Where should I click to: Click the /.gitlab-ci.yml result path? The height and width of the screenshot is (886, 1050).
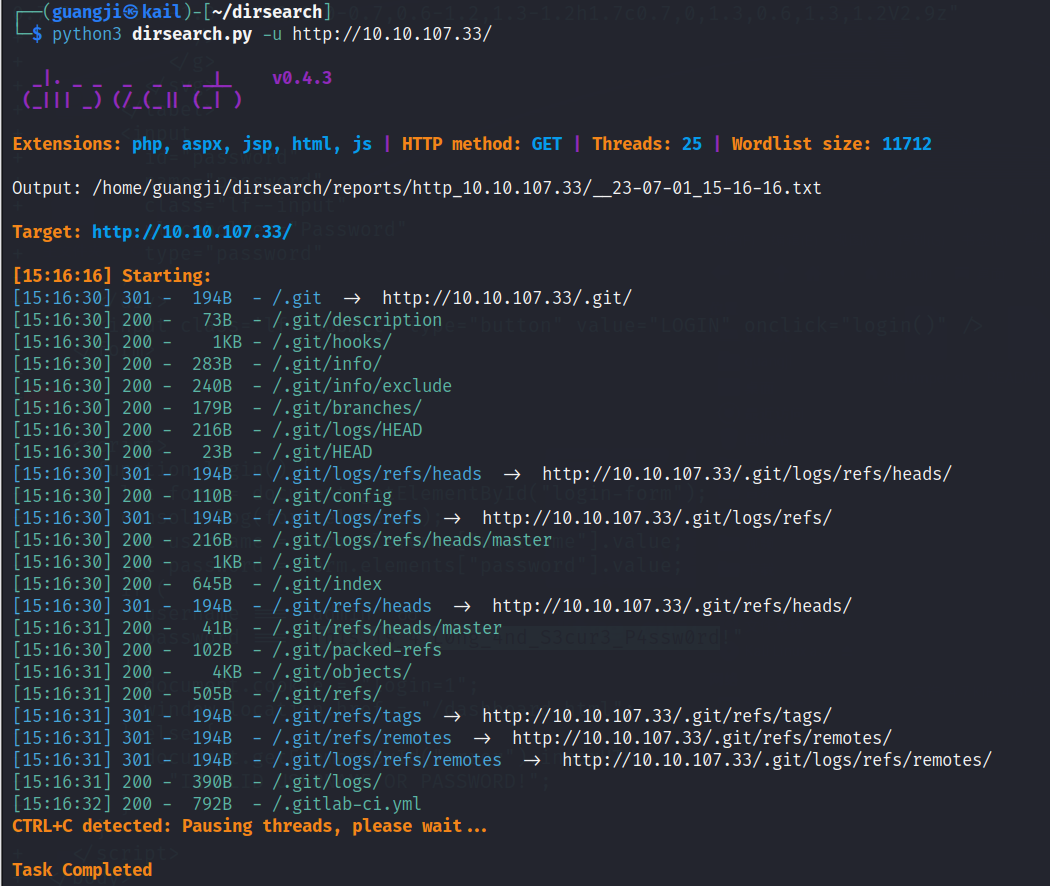347,804
